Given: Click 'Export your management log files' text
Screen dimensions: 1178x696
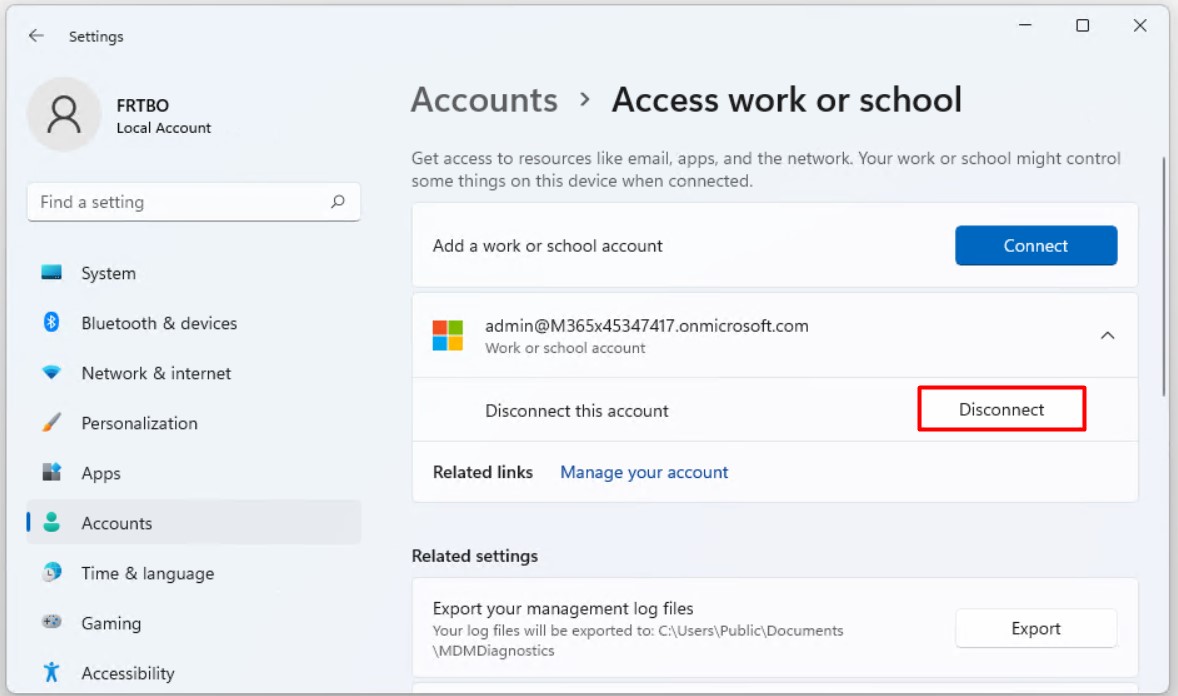Looking at the screenshot, I should (x=563, y=608).
